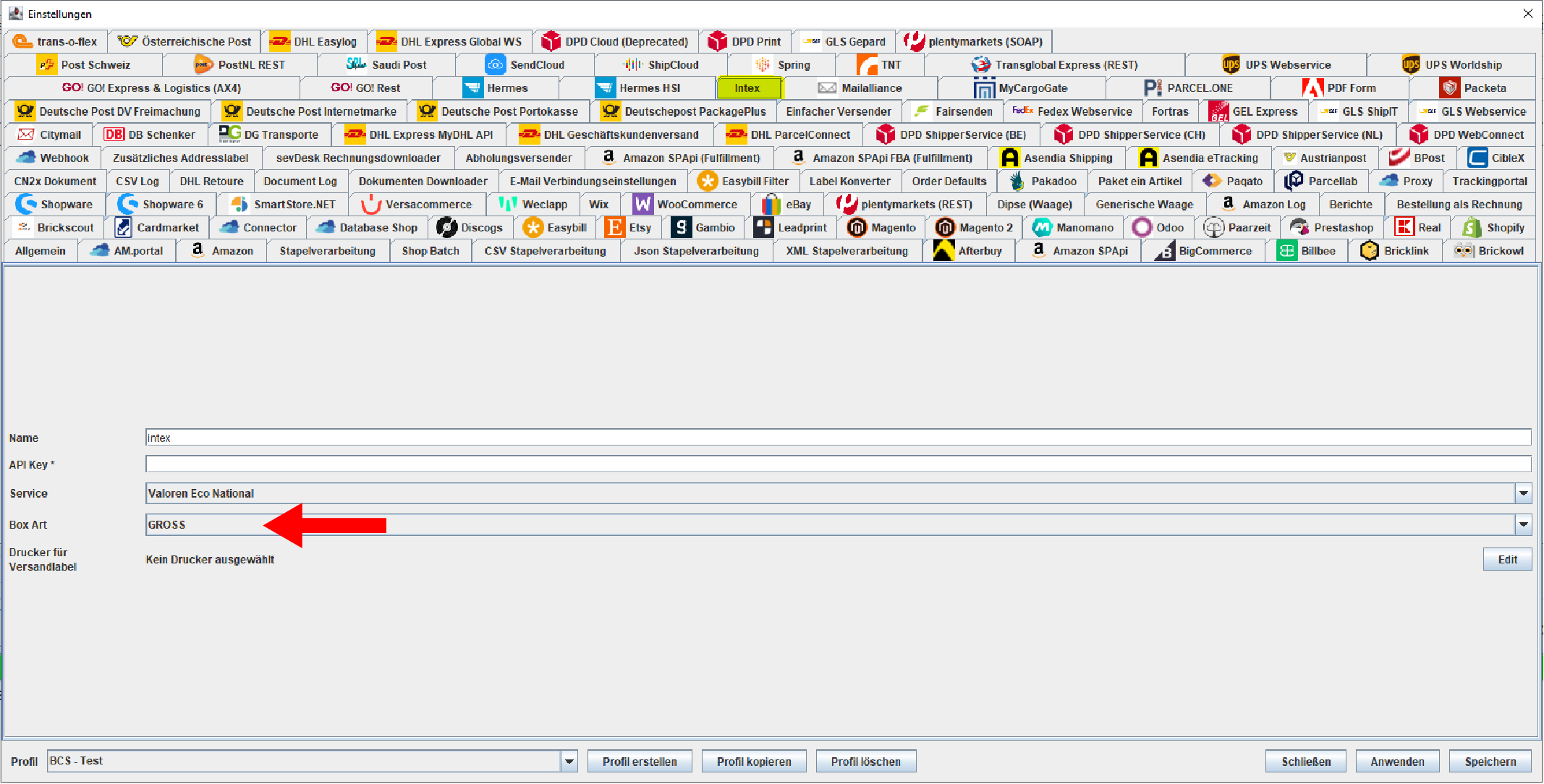Click the Asendia Shipping yellow icon

tap(1009, 158)
